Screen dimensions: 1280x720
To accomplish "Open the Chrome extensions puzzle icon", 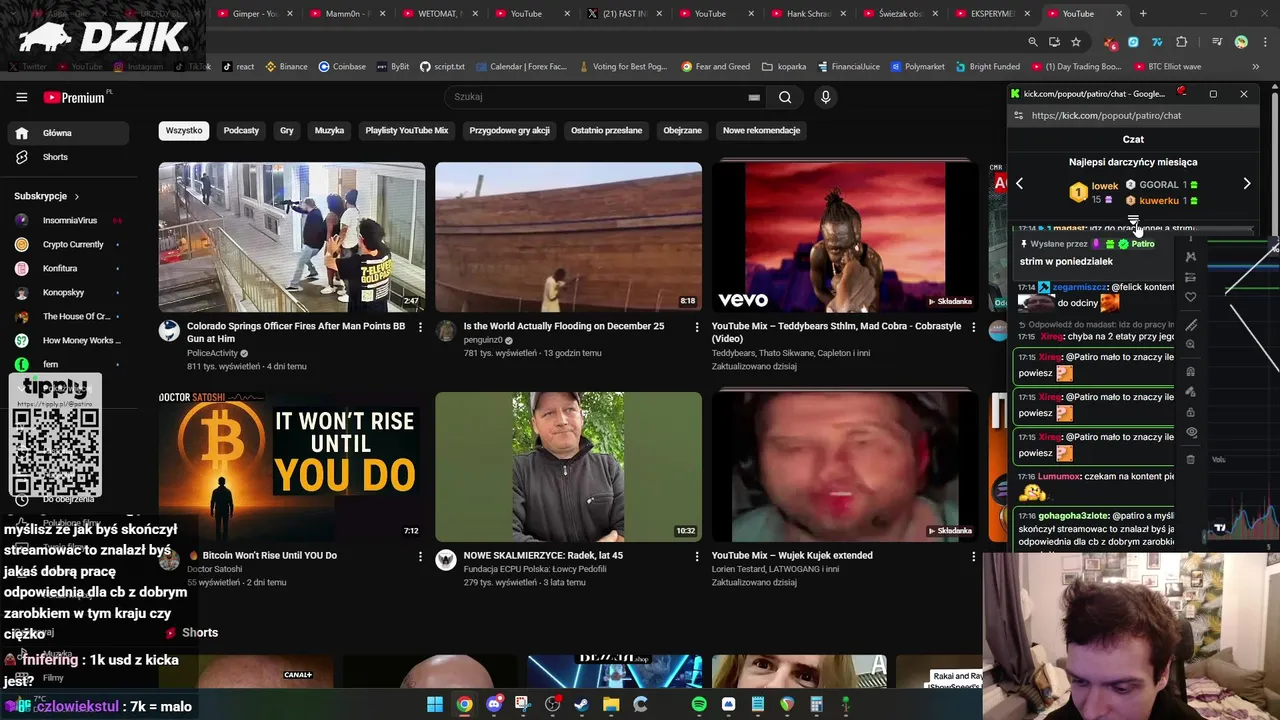I will [1182, 42].
